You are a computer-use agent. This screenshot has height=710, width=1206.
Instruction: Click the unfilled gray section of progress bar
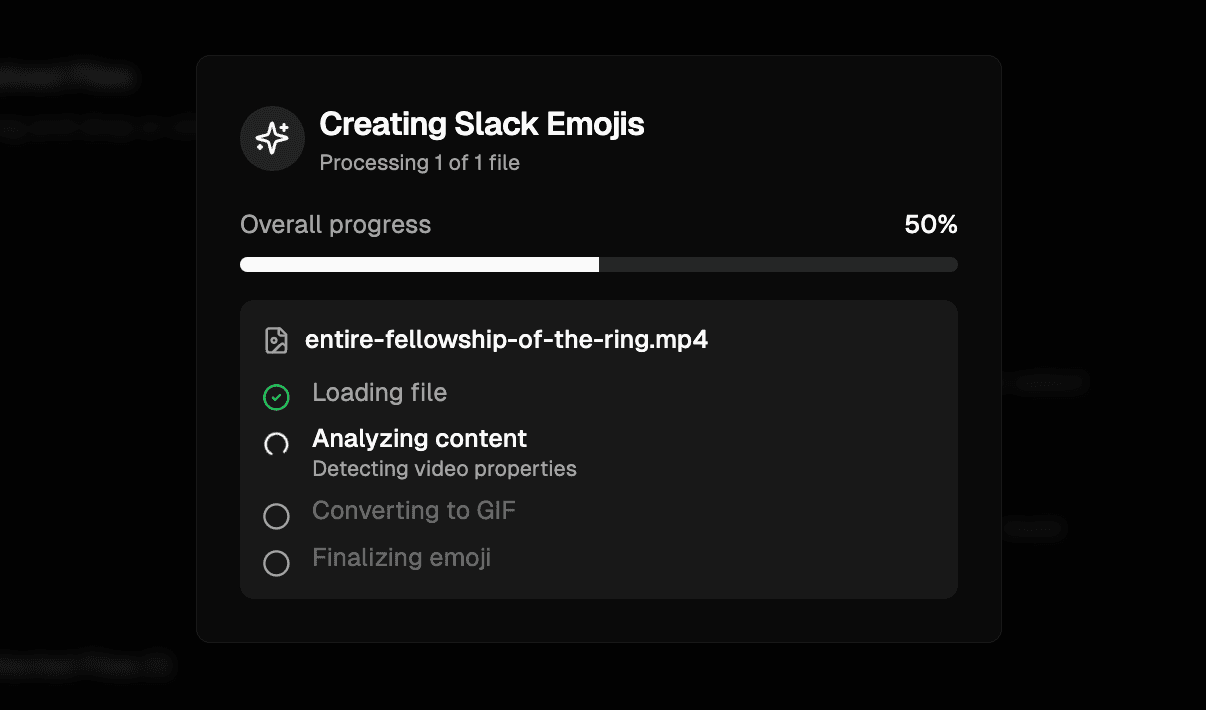click(778, 265)
